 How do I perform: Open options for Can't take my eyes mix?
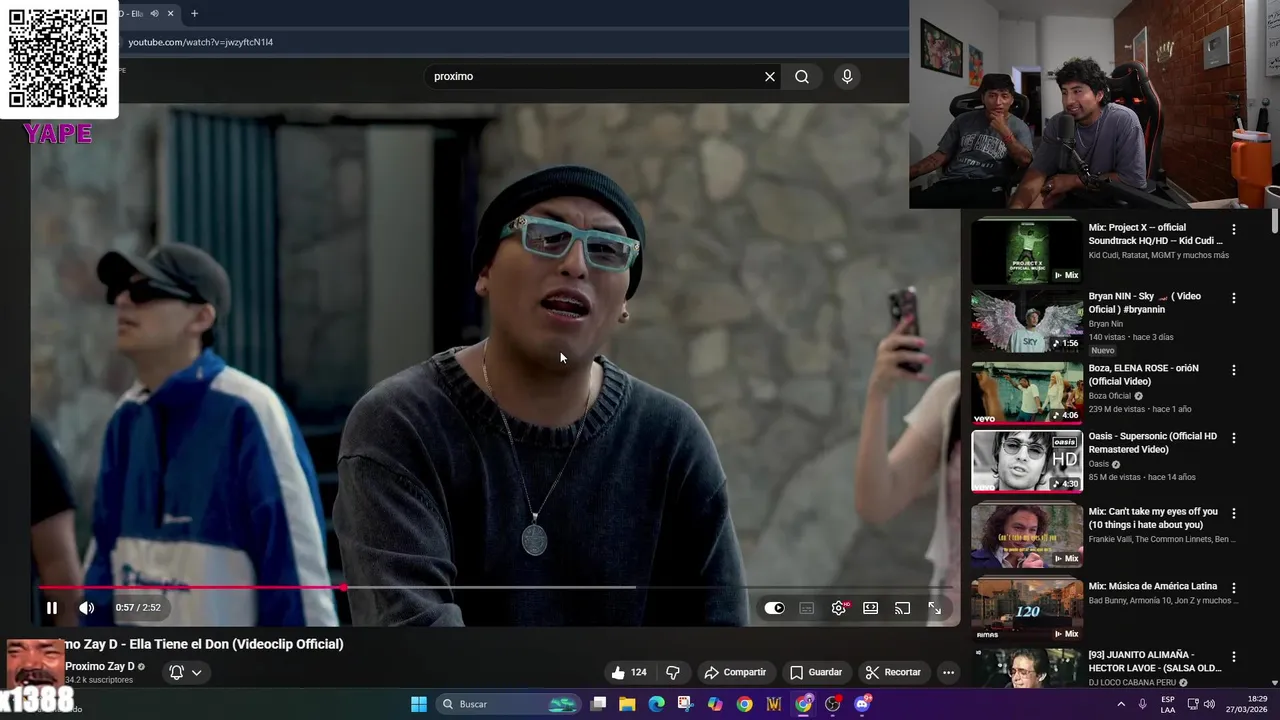pos(1233,513)
